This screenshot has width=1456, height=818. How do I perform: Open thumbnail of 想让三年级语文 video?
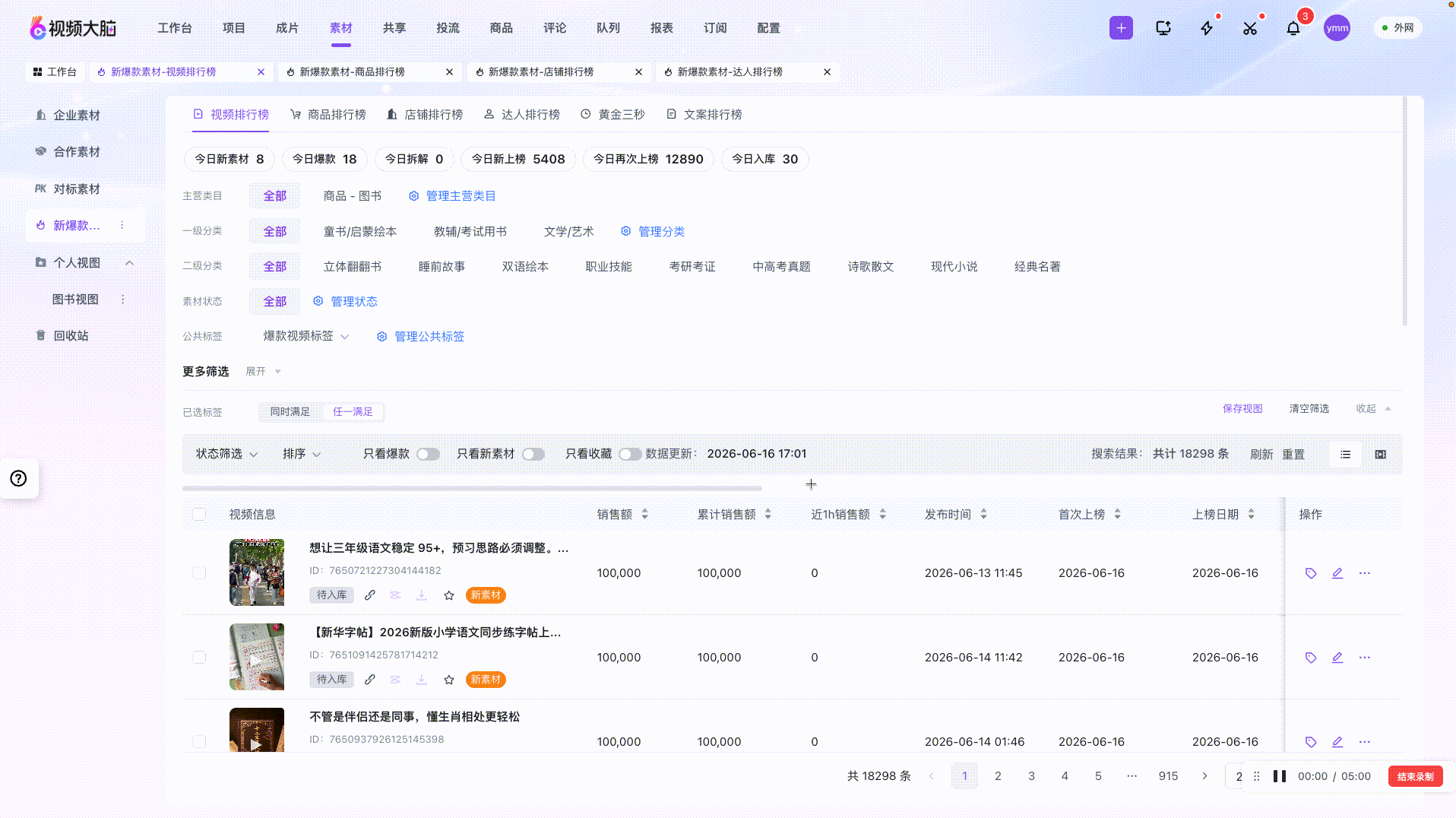point(257,572)
